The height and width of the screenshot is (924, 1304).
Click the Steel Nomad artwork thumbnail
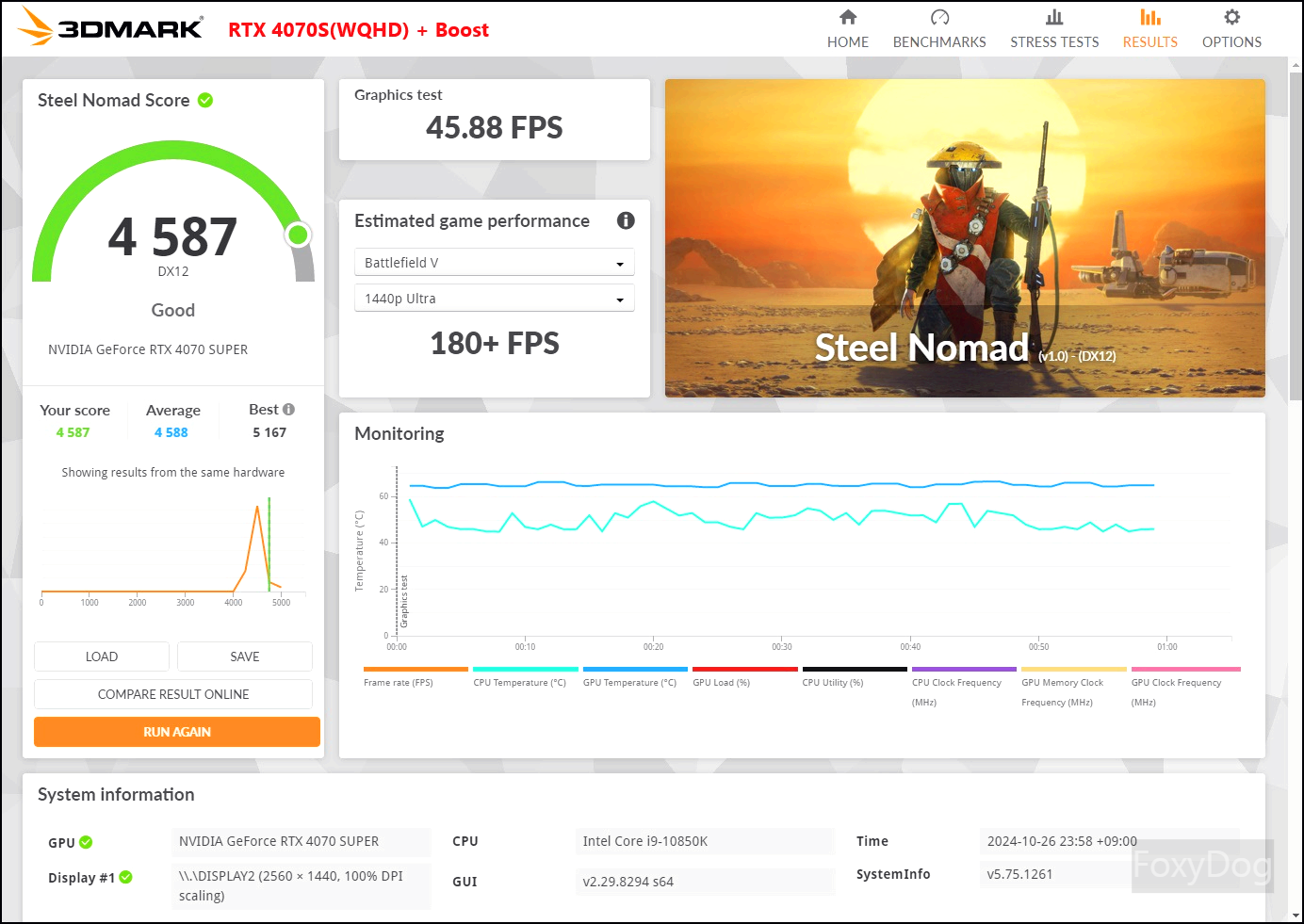click(965, 238)
